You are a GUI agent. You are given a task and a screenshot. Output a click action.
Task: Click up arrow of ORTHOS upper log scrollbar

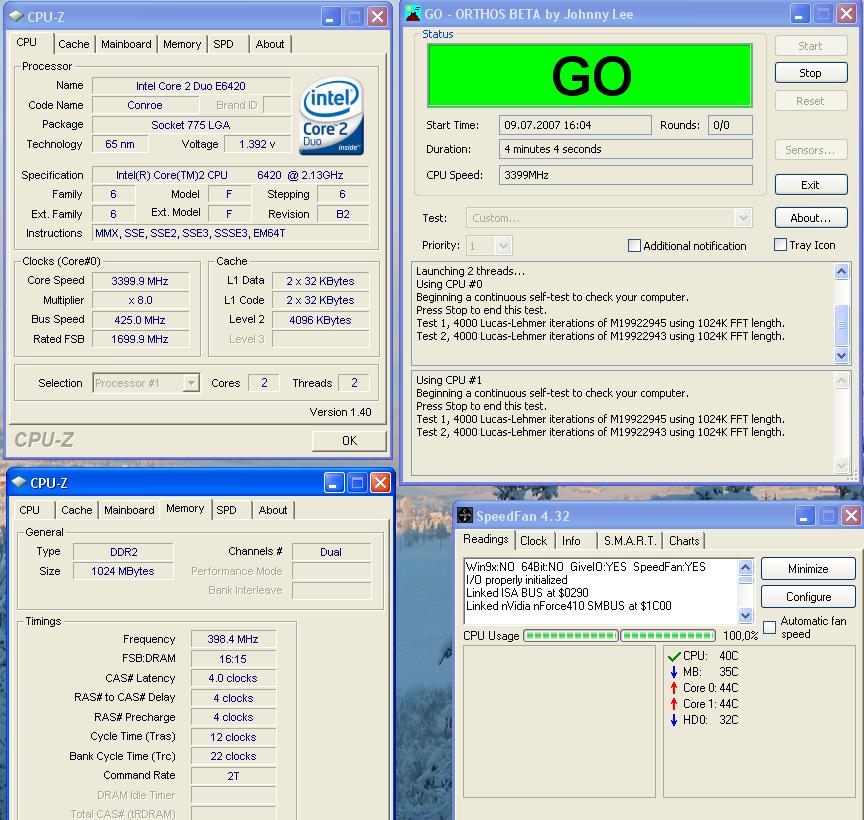tap(841, 271)
